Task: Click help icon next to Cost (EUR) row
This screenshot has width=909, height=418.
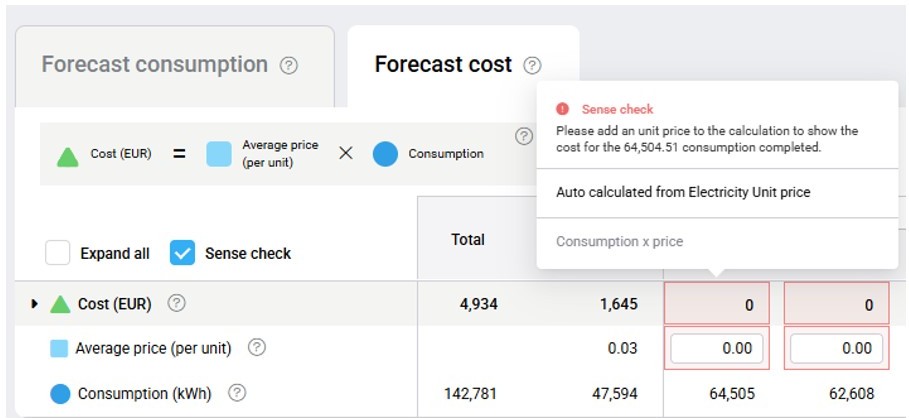Action: pos(177,303)
